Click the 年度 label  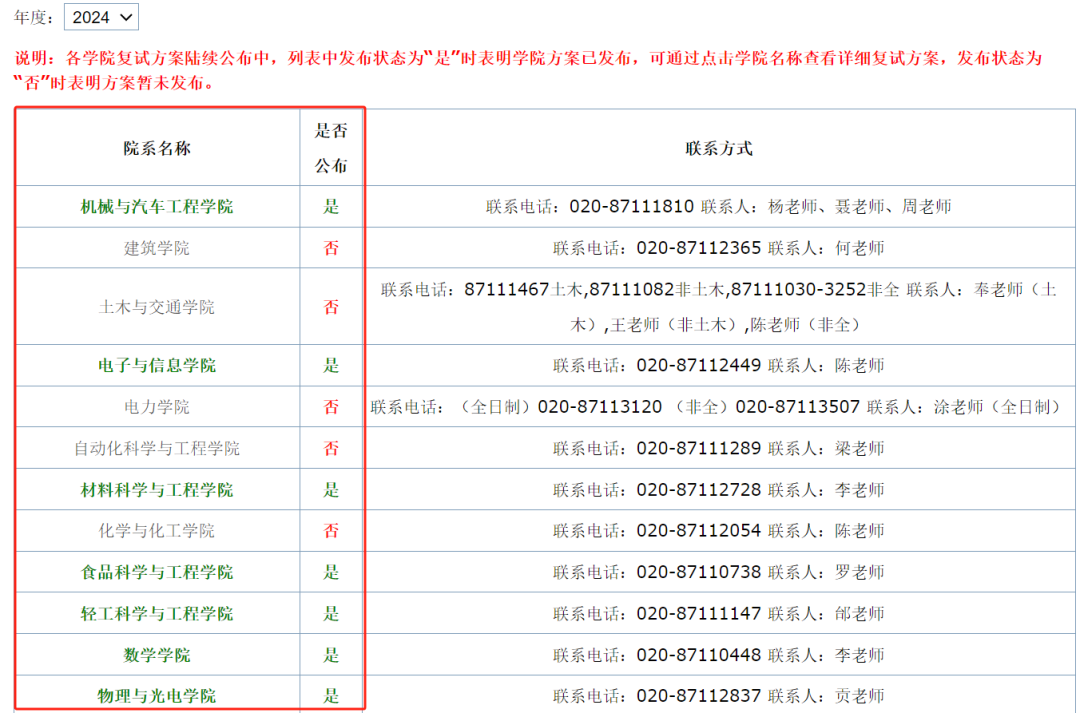33,17
